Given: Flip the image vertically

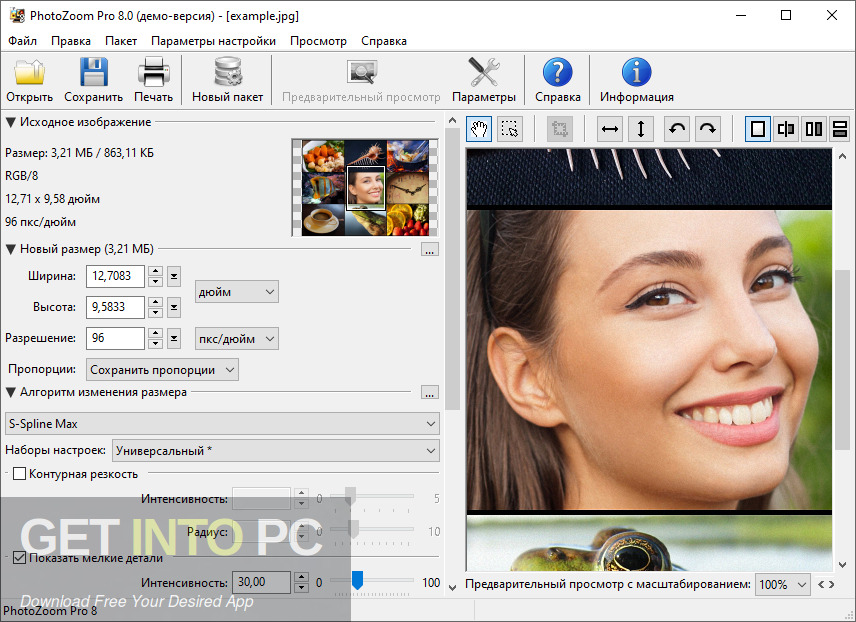Looking at the screenshot, I should click(x=641, y=129).
